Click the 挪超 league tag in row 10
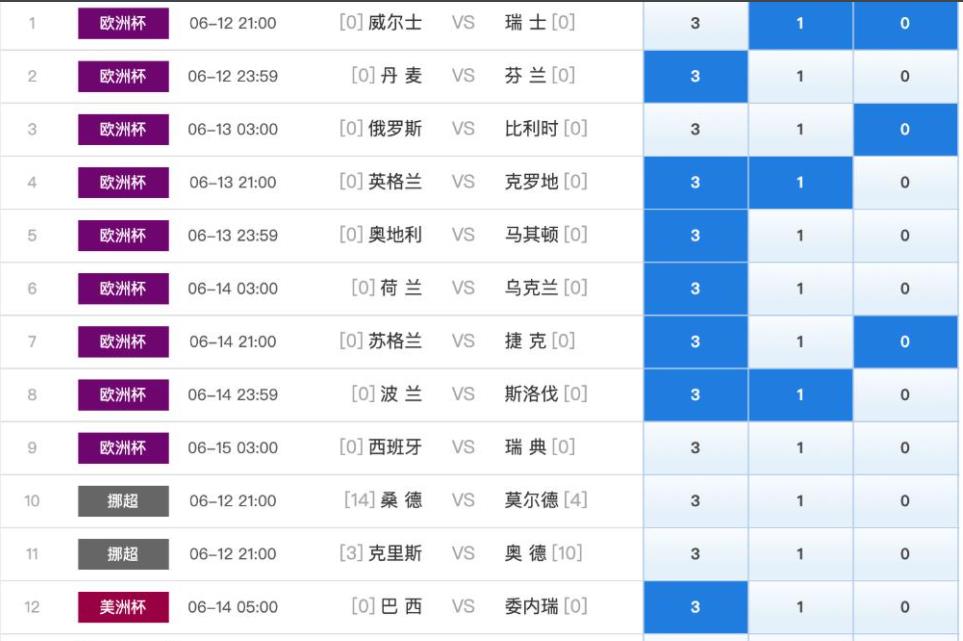 pyautogui.click(x=123, y=501)
